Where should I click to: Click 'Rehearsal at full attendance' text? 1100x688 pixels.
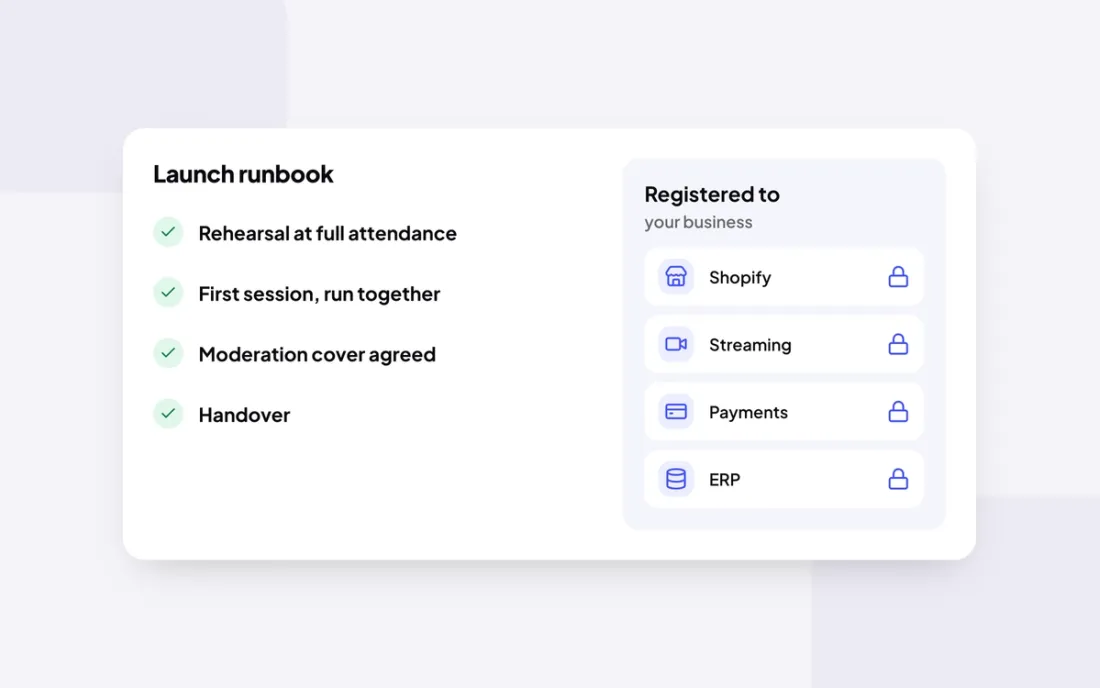click(327, 233)
